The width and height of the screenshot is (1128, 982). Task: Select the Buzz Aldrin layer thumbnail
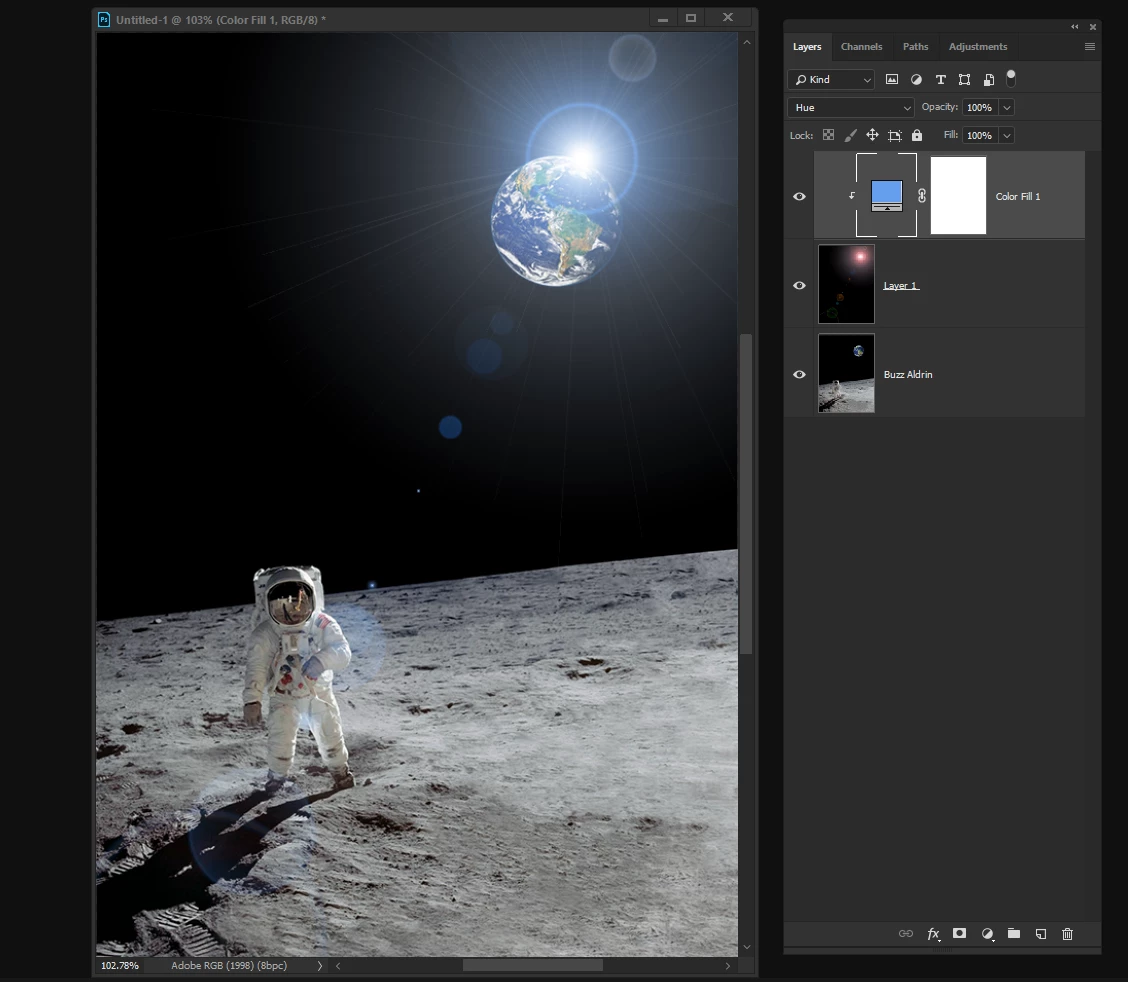[847, 373]
